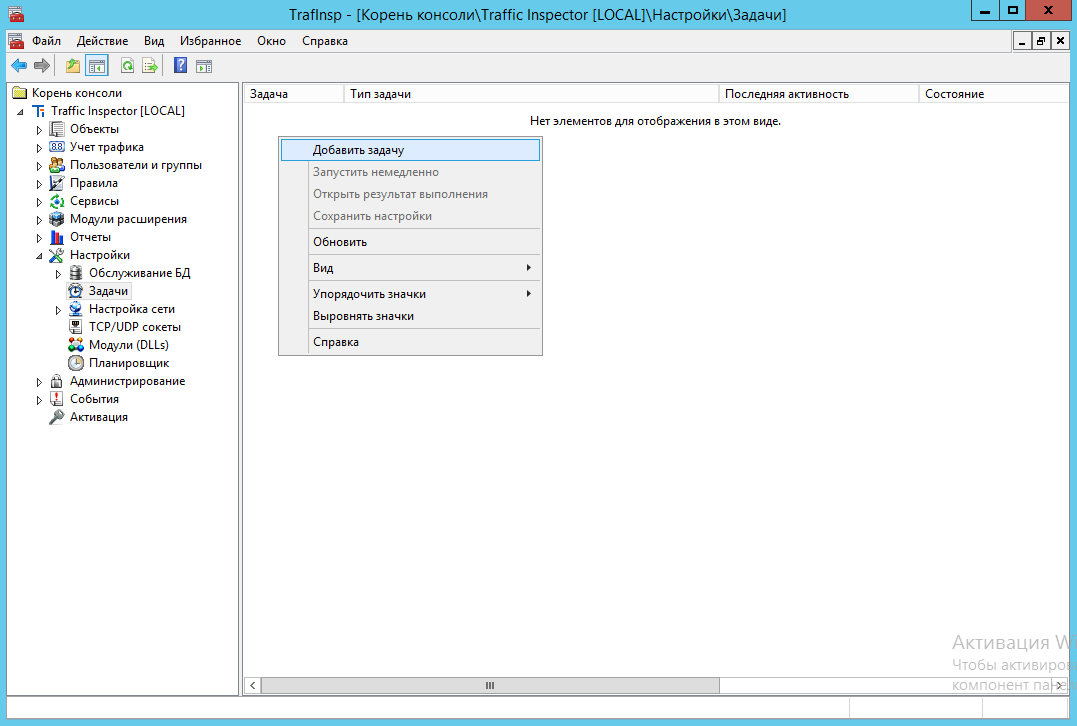The height and width of the screenshot is (726, 1077).
Task: Click the Модули расширения icon
Action: tap(57, 219)
